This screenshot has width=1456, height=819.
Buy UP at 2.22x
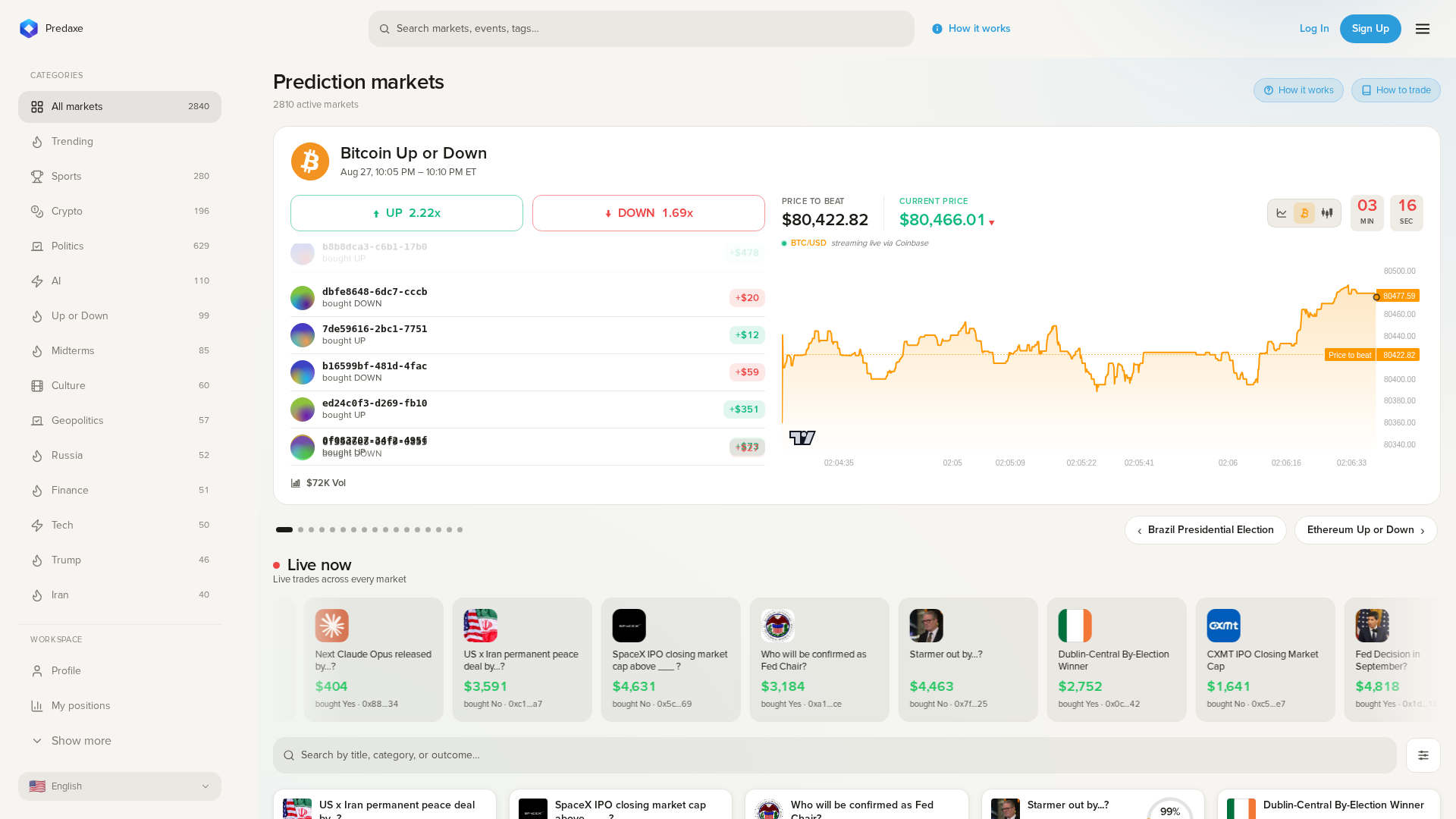click(x=406, y=213)
